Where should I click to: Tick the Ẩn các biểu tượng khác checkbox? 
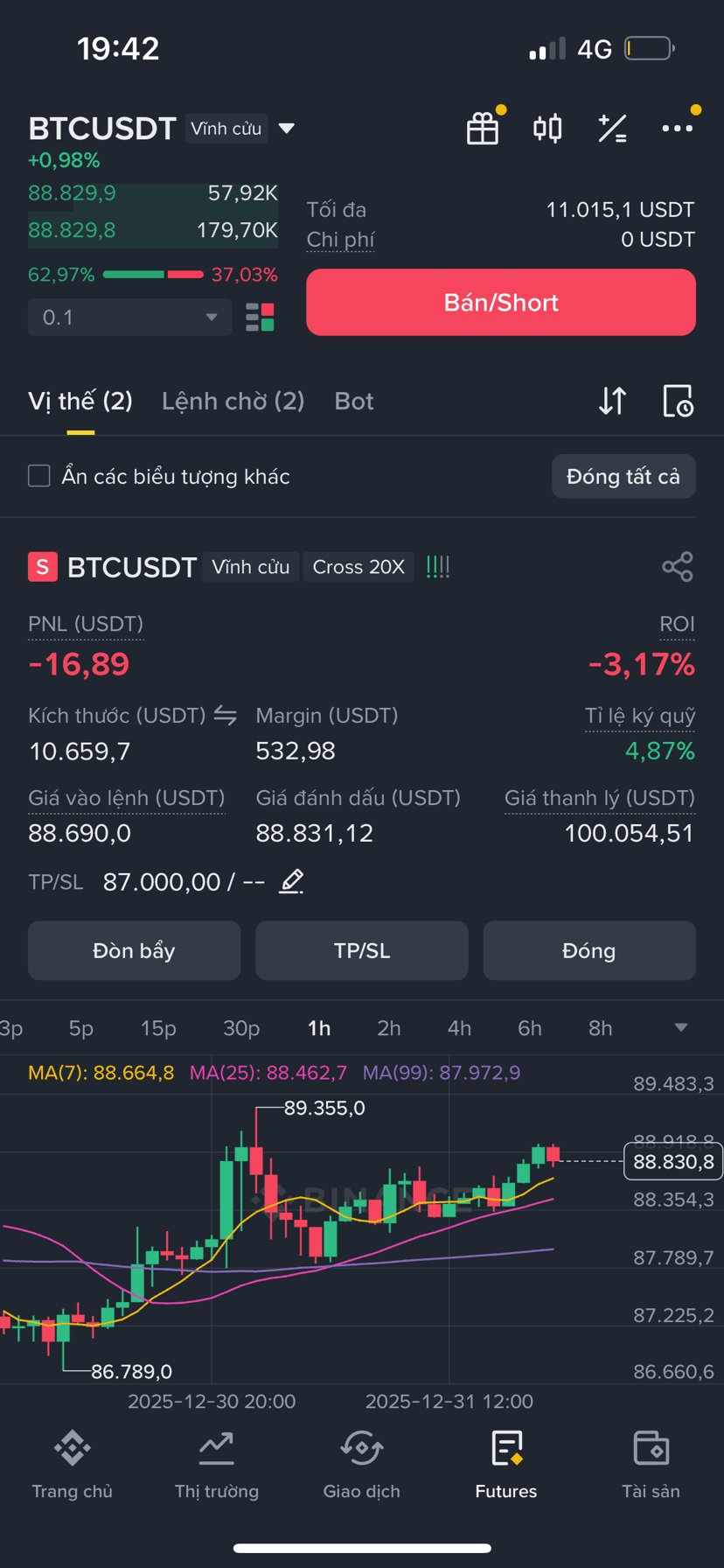pos(39,476)
